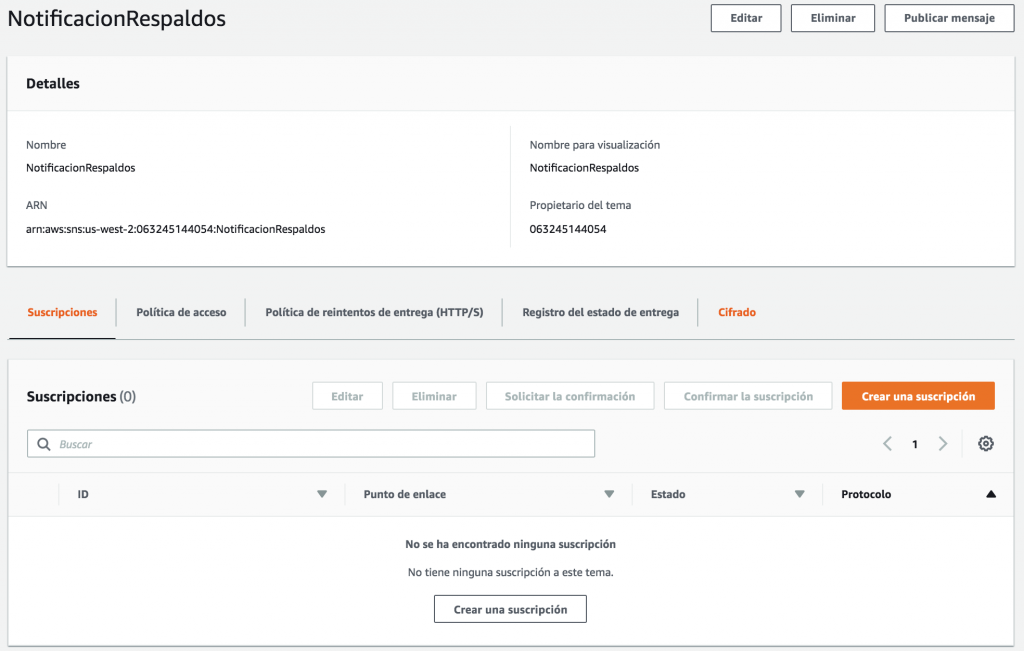
Task: Select Registro del estado de entrega tab
Action: (x=600, y=312)
